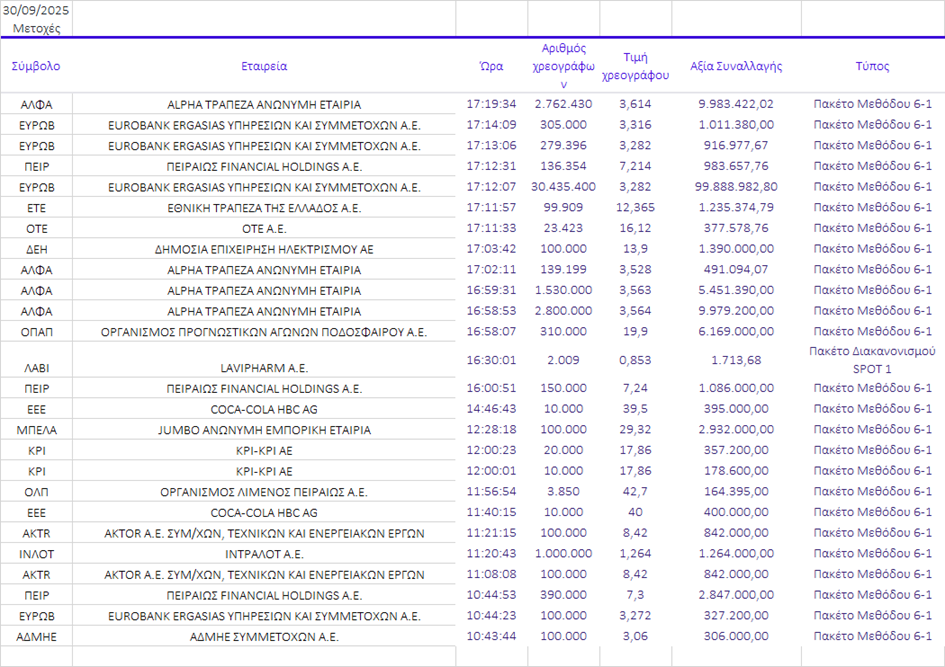The width and height of the screenshot is (945, 667).
Task: Select the ΙΝΤΡΑΛΟΤ Α.Ε. company cell
Action: point(264,554)
